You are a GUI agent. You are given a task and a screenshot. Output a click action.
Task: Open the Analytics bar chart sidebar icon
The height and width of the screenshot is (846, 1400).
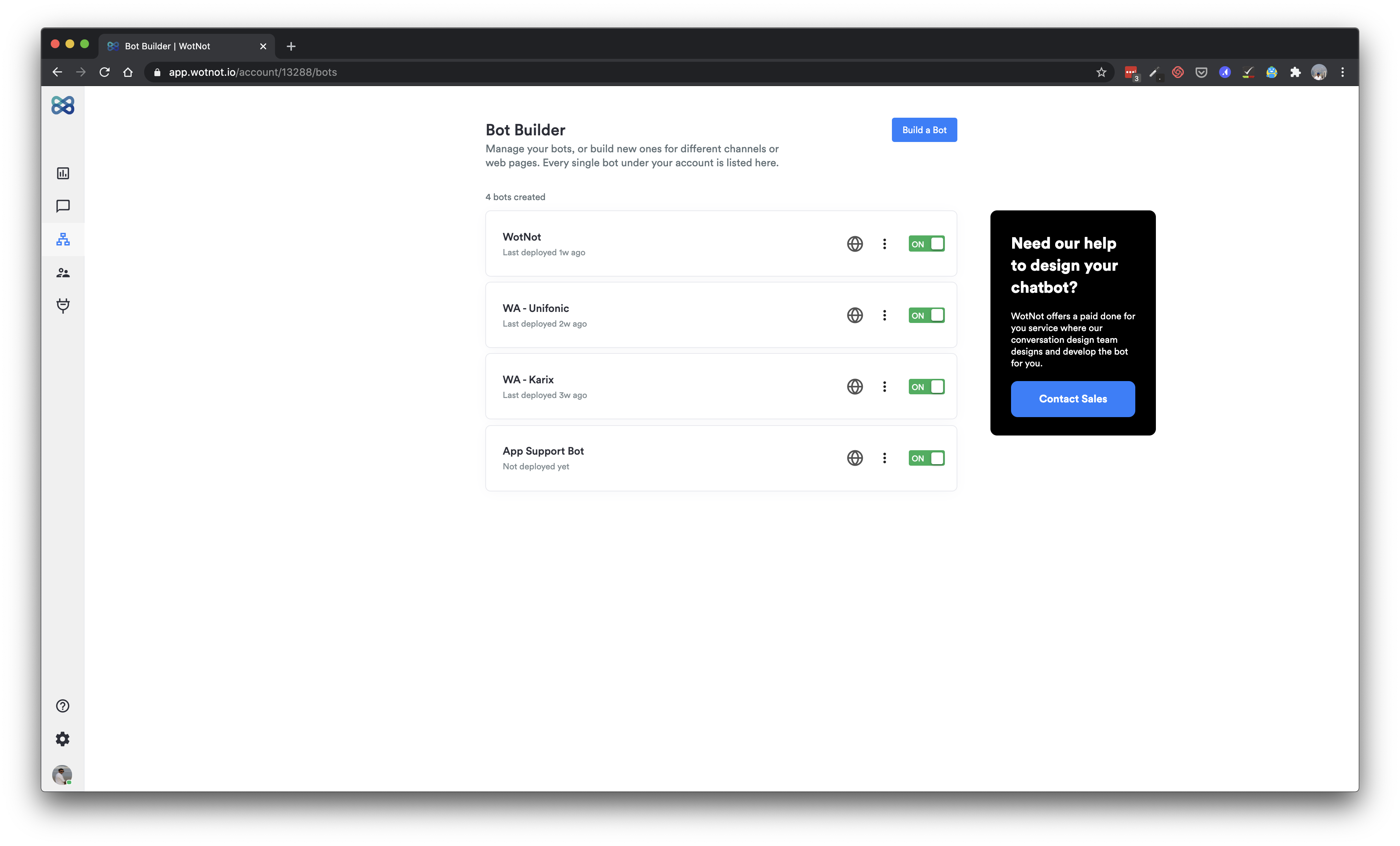[x=63, y=173]
